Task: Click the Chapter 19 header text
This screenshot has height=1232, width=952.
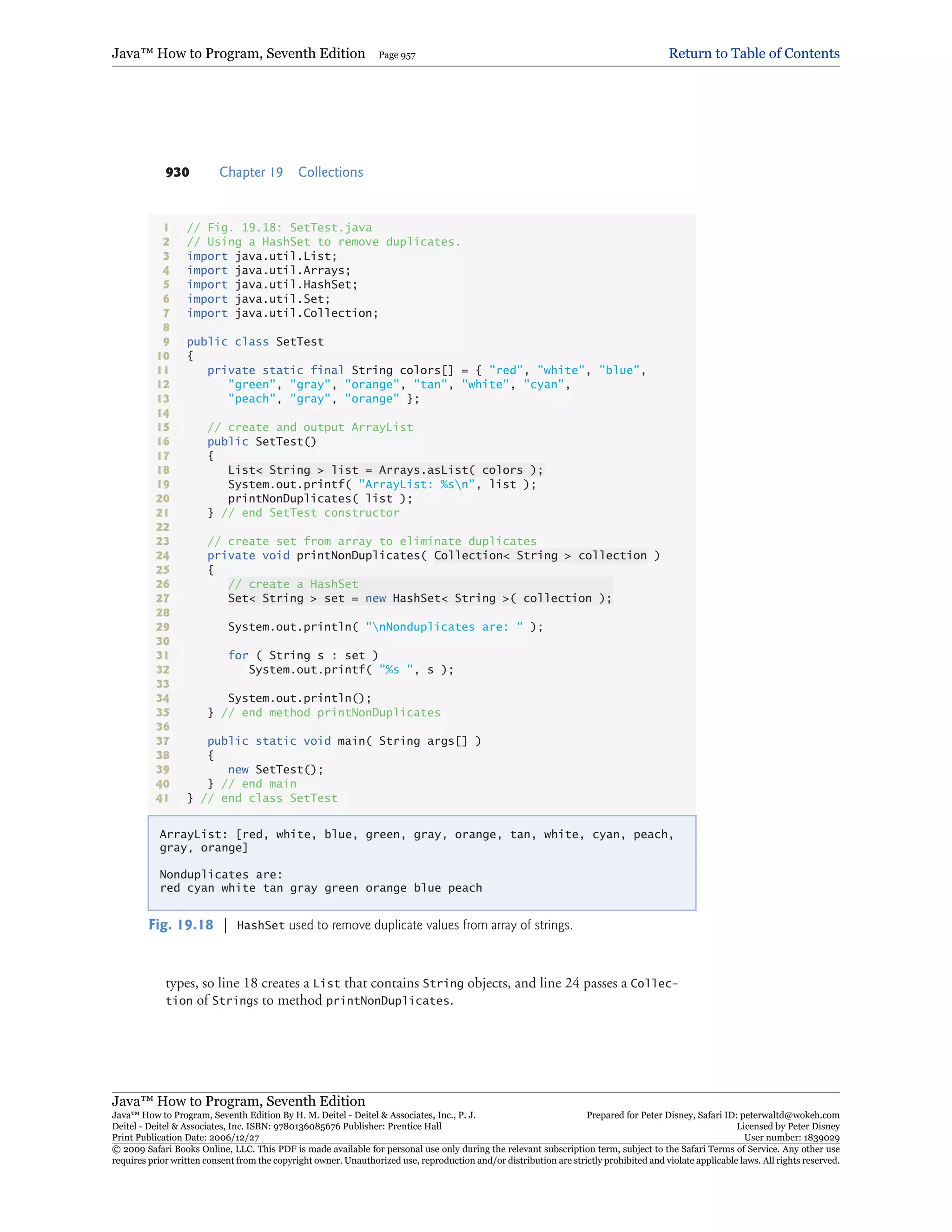Action: [x=251, y=172]
